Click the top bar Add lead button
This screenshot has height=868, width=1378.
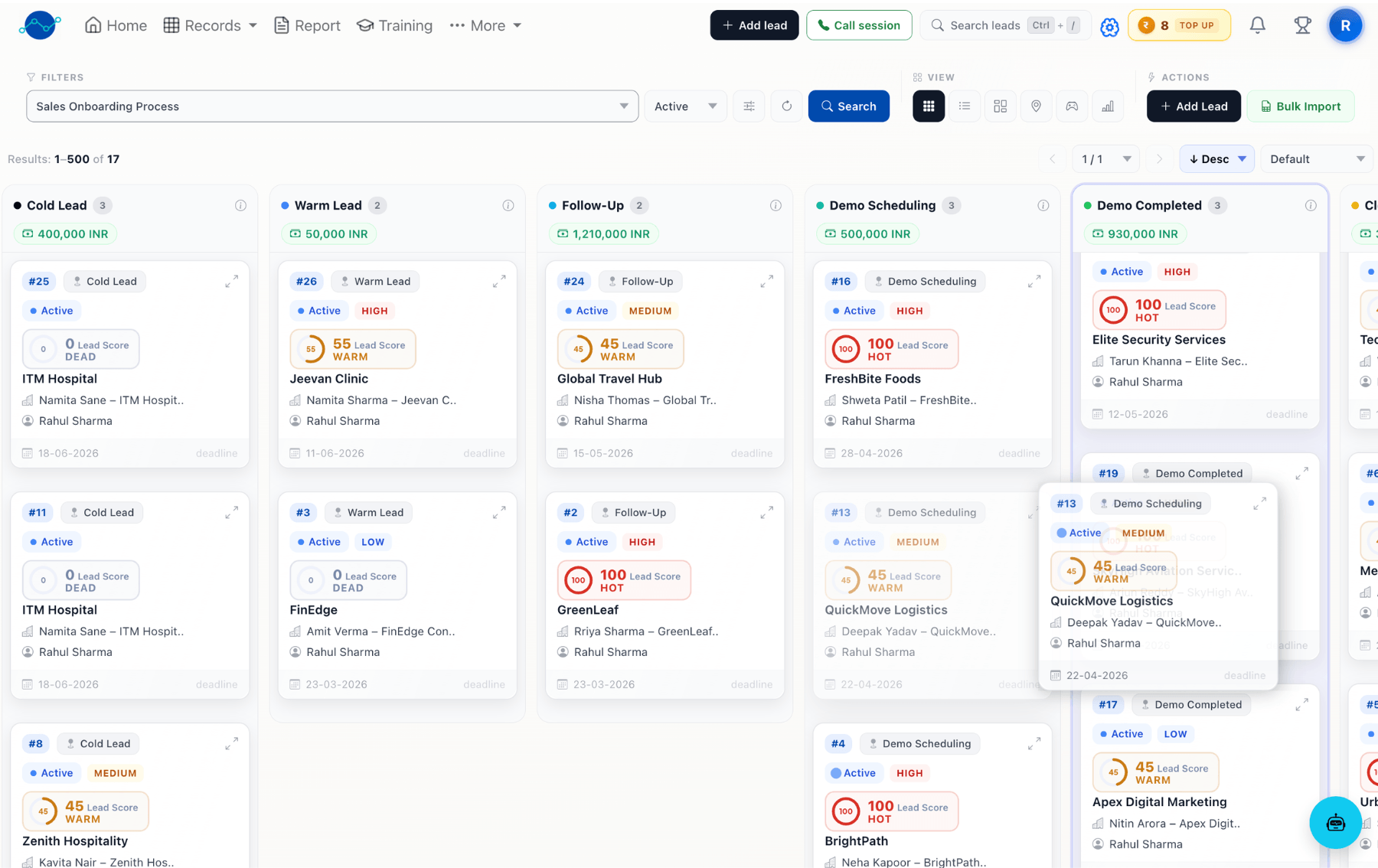click(x=754, y=25)
